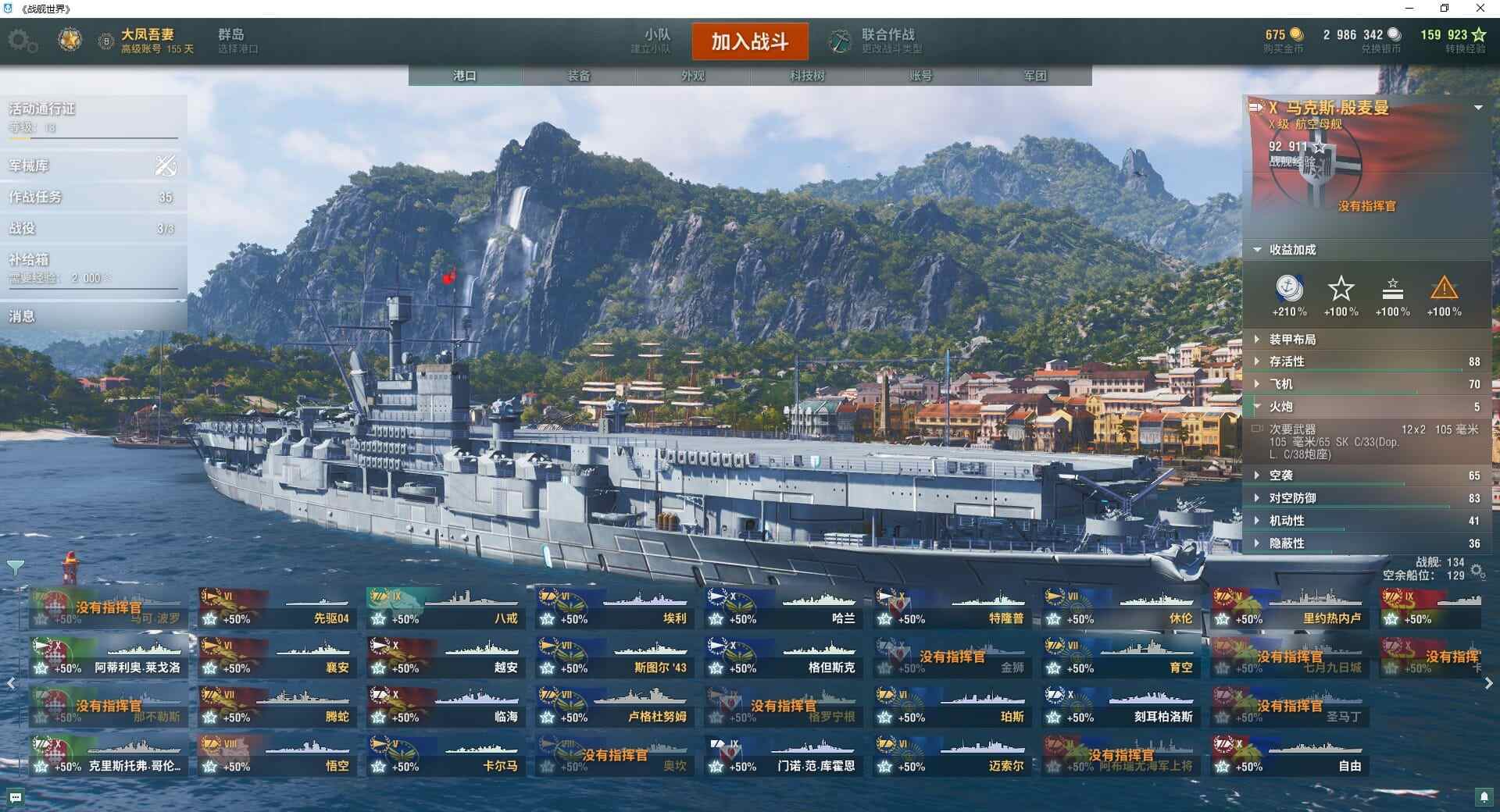Open the 军械库 panel entry

point(94,166)
